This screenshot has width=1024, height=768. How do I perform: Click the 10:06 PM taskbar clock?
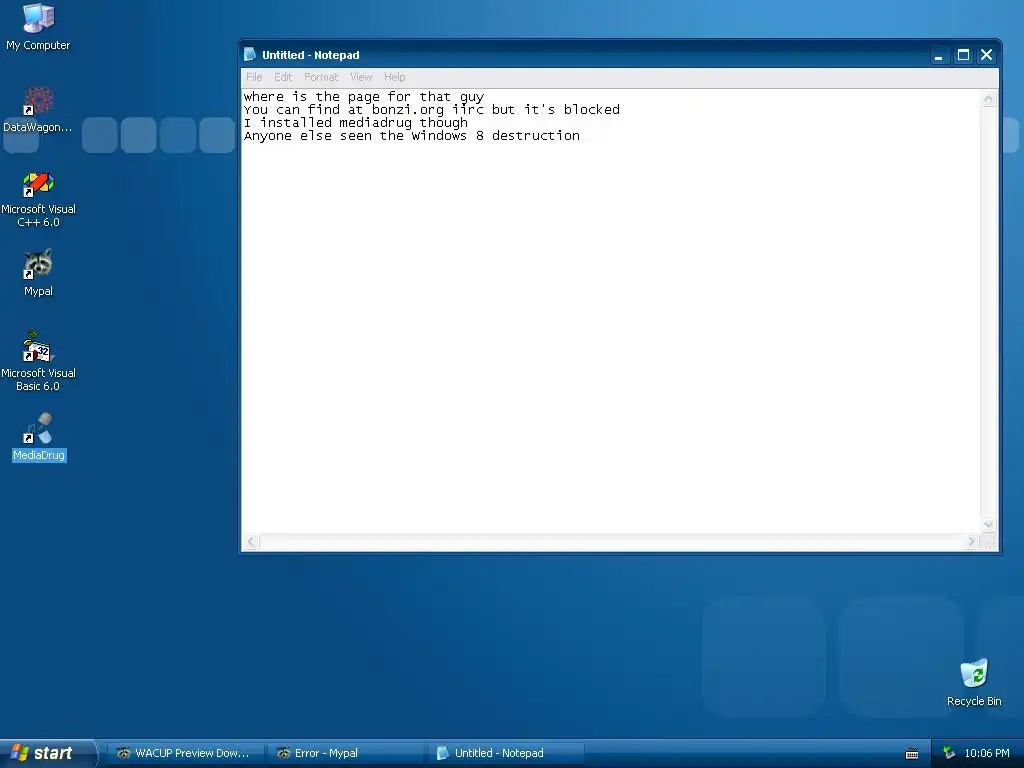(987, 753)
